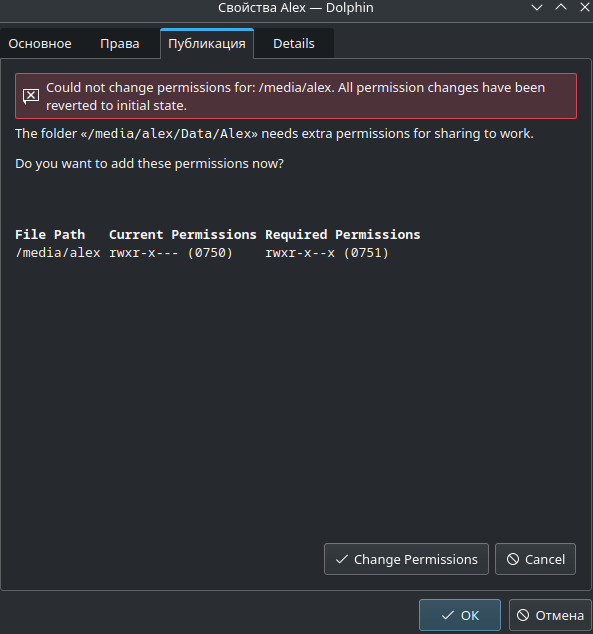Viewport: 593px width, 634px height.
Task: Switch to the Основное tab
Action: (40, 44)
